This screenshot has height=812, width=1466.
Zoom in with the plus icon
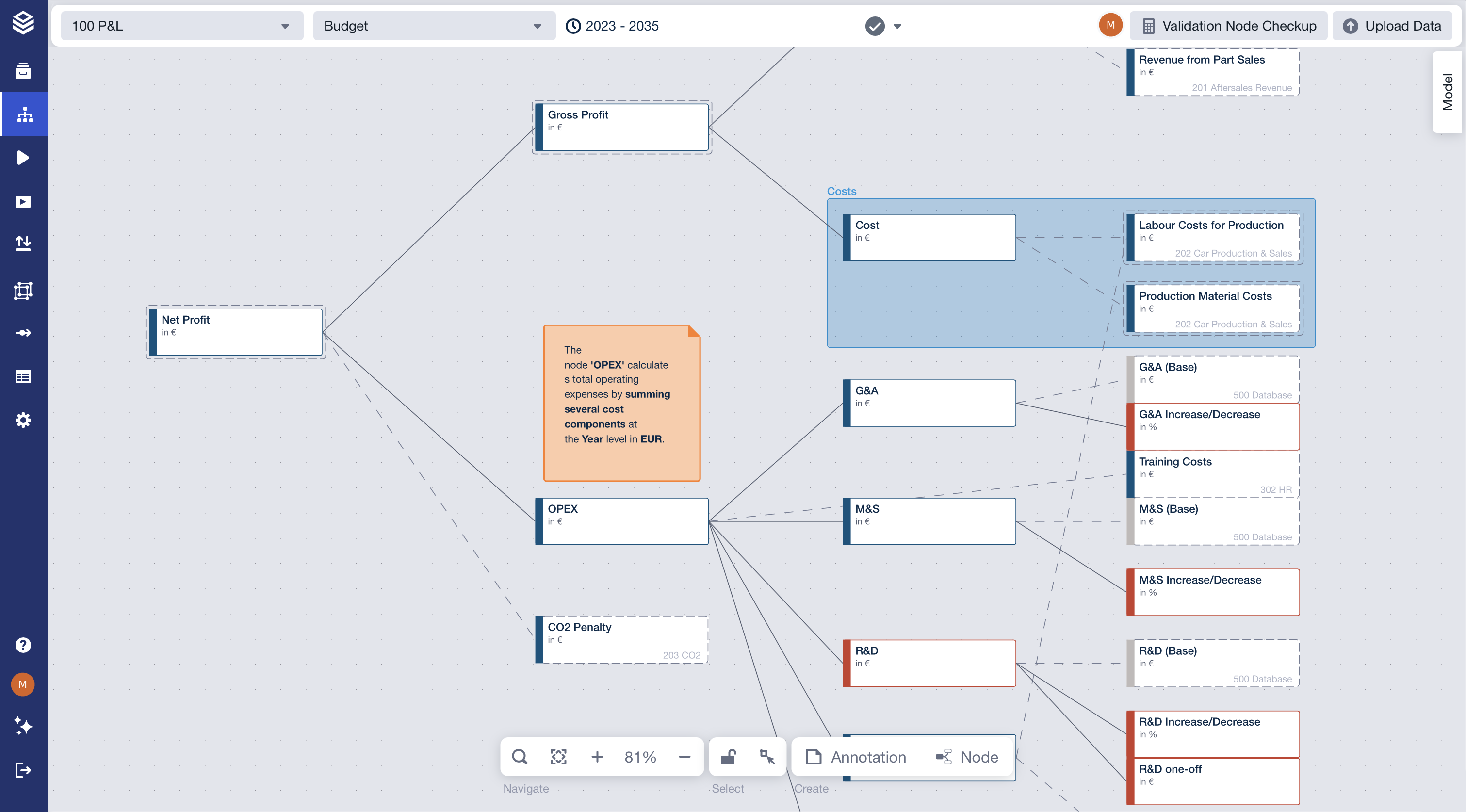click(x=597, y=757)
